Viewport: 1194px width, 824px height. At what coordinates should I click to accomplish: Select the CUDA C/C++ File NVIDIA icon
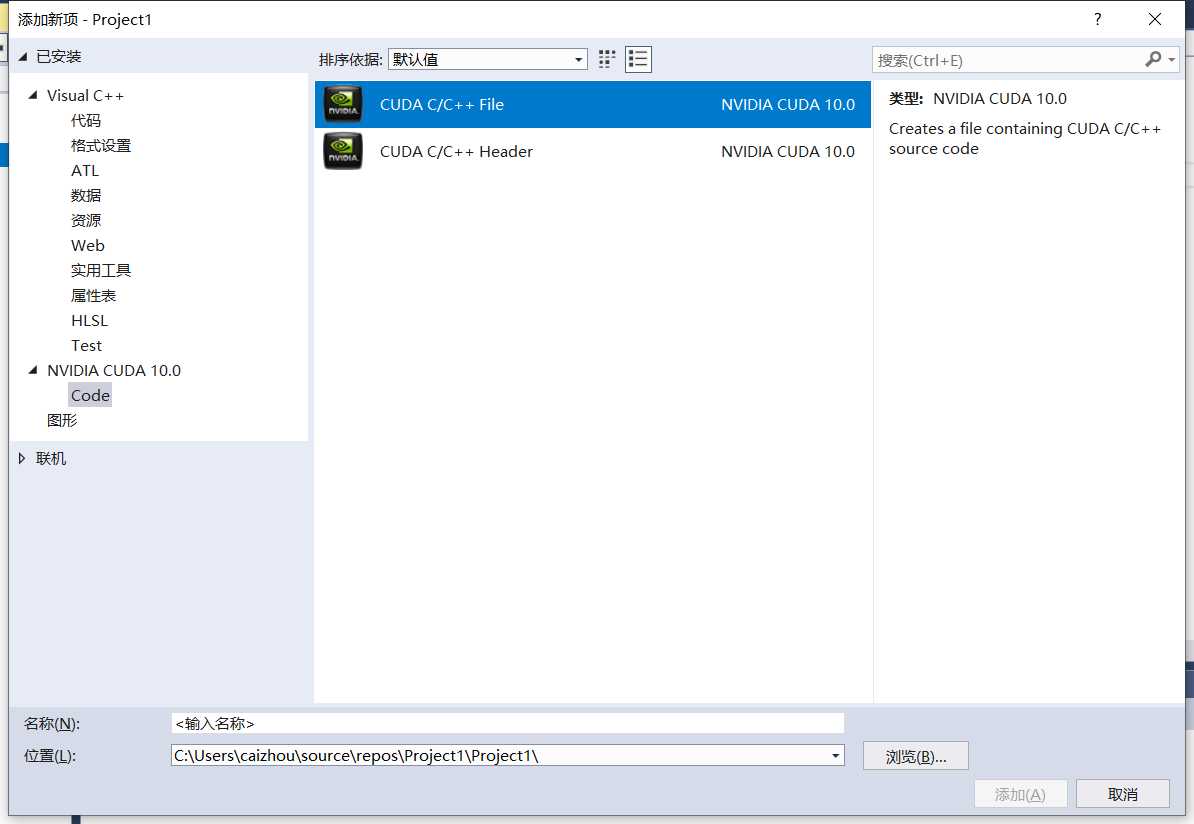[x=343, y=104]
